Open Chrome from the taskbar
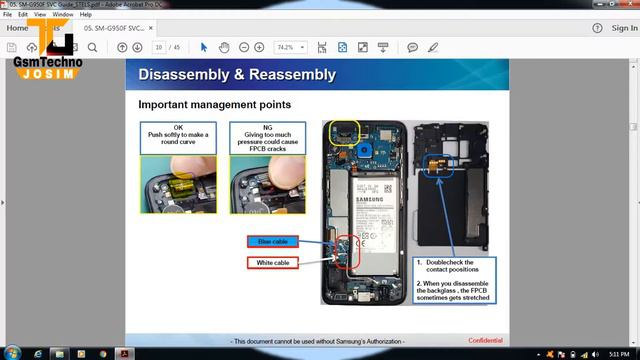This screenshot has height=360, width=640. tap(103, 354)
